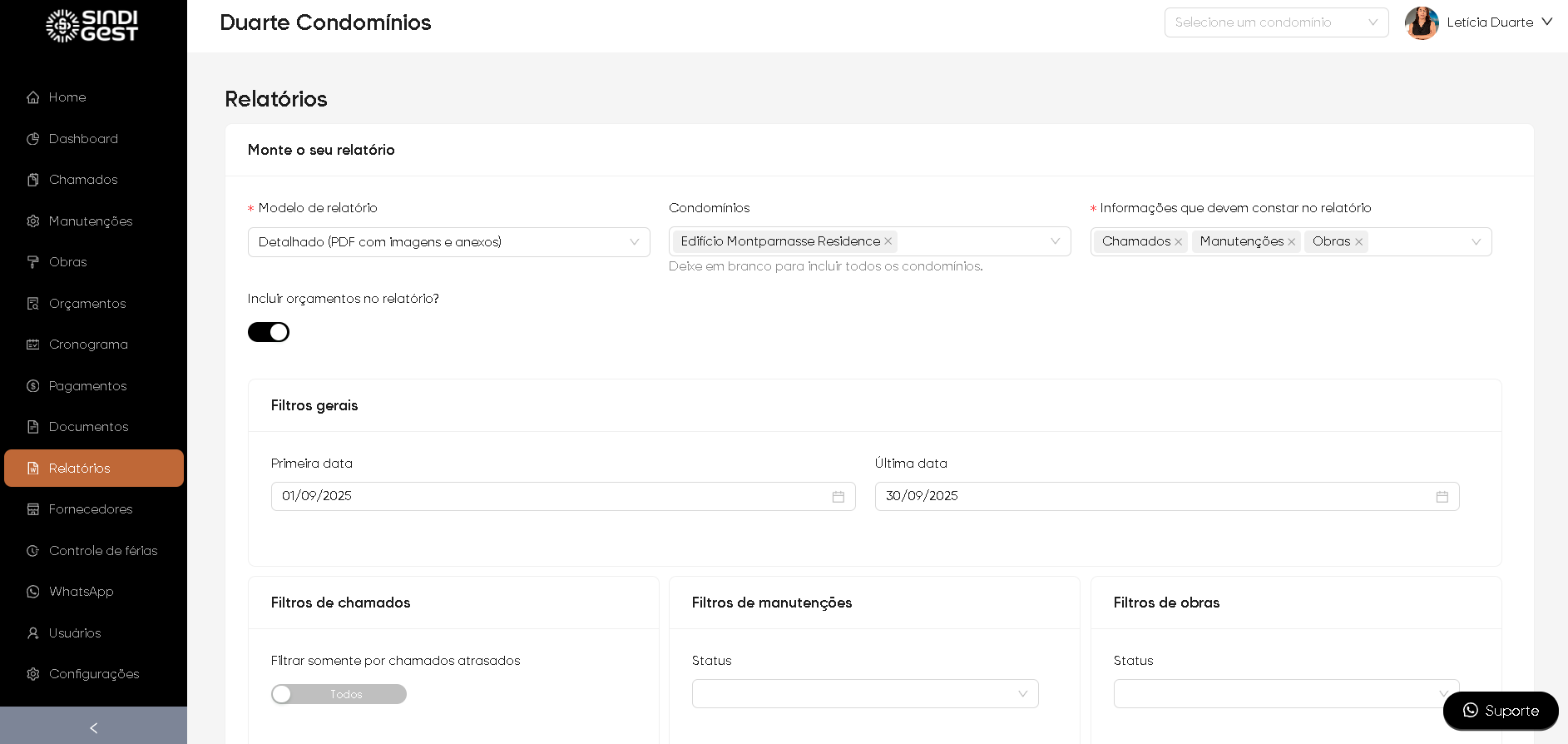1568x744 pixels.
Task: Remove the Obras tag from selection
Action: (x=1358, y=242)
